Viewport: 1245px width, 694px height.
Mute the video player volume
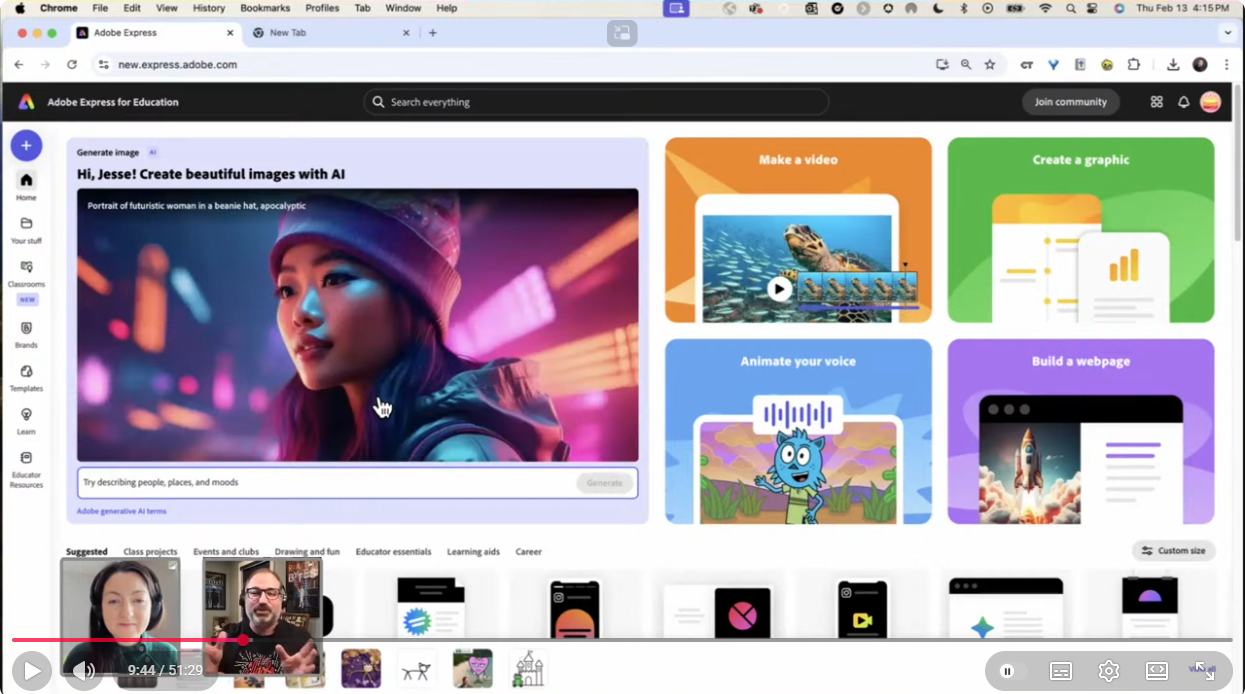84,670
